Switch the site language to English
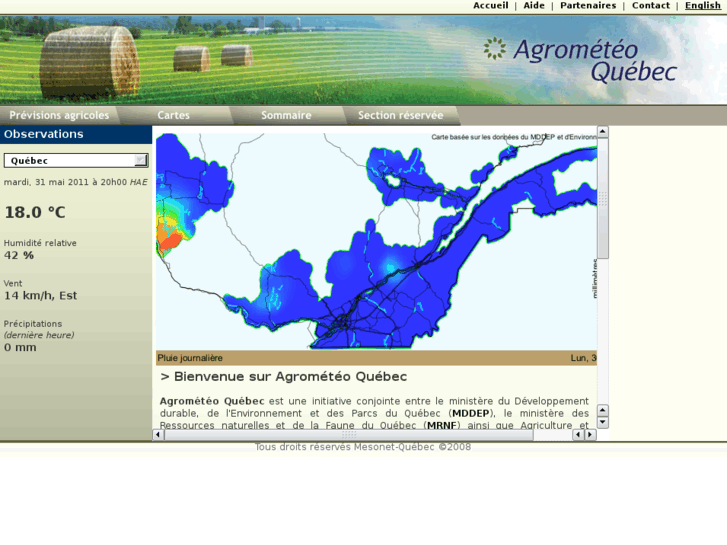 pos(703,6)
